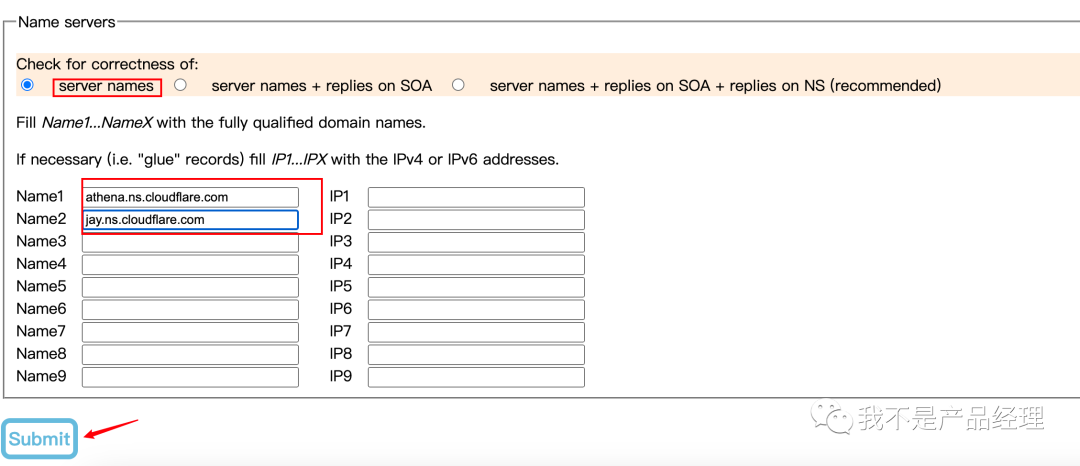The image size is (1080, 466).
Task: Click into the IP3 text box
Action: pos(476,242)
